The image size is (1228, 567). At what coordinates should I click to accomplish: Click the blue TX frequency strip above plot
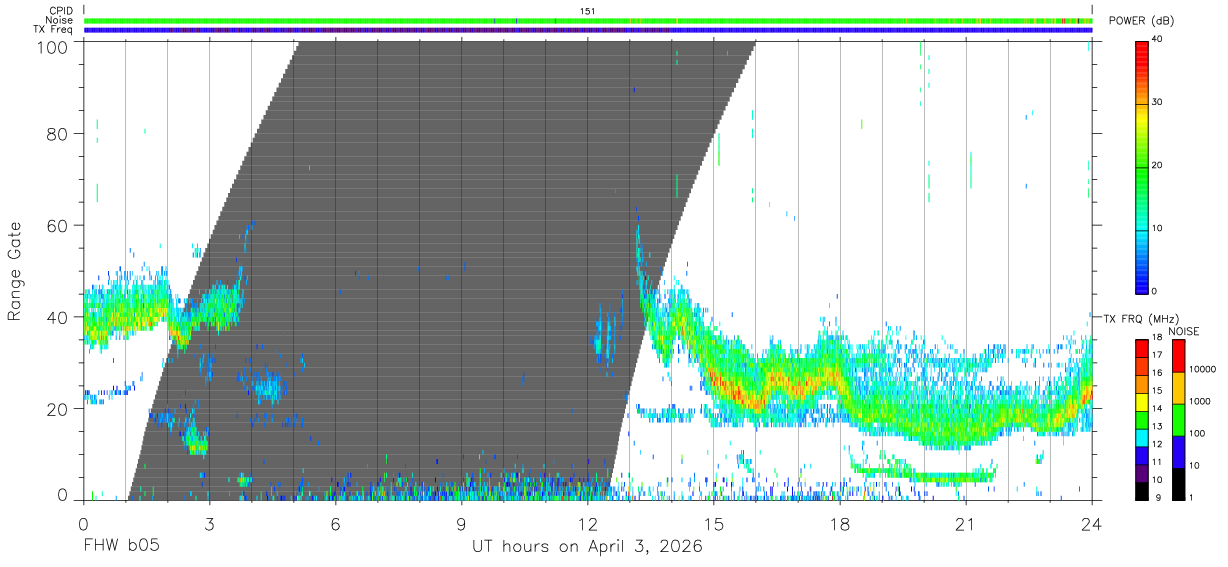588,30
